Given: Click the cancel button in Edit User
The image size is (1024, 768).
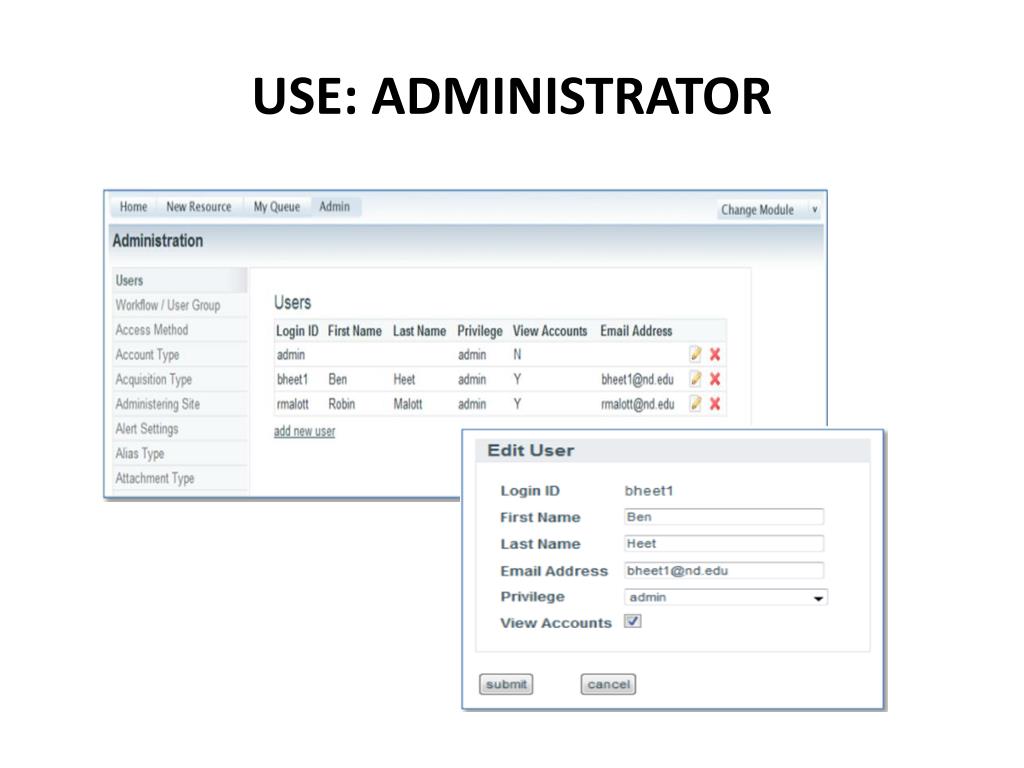Looking at the screenshot, I should click(x=608, y=684).
